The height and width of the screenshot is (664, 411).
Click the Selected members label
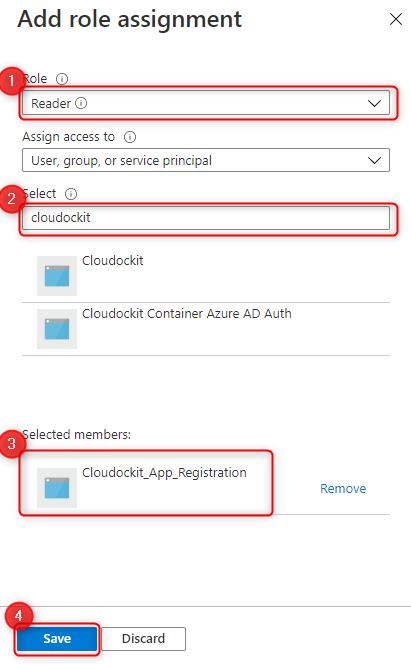click(x=77, y=434)
